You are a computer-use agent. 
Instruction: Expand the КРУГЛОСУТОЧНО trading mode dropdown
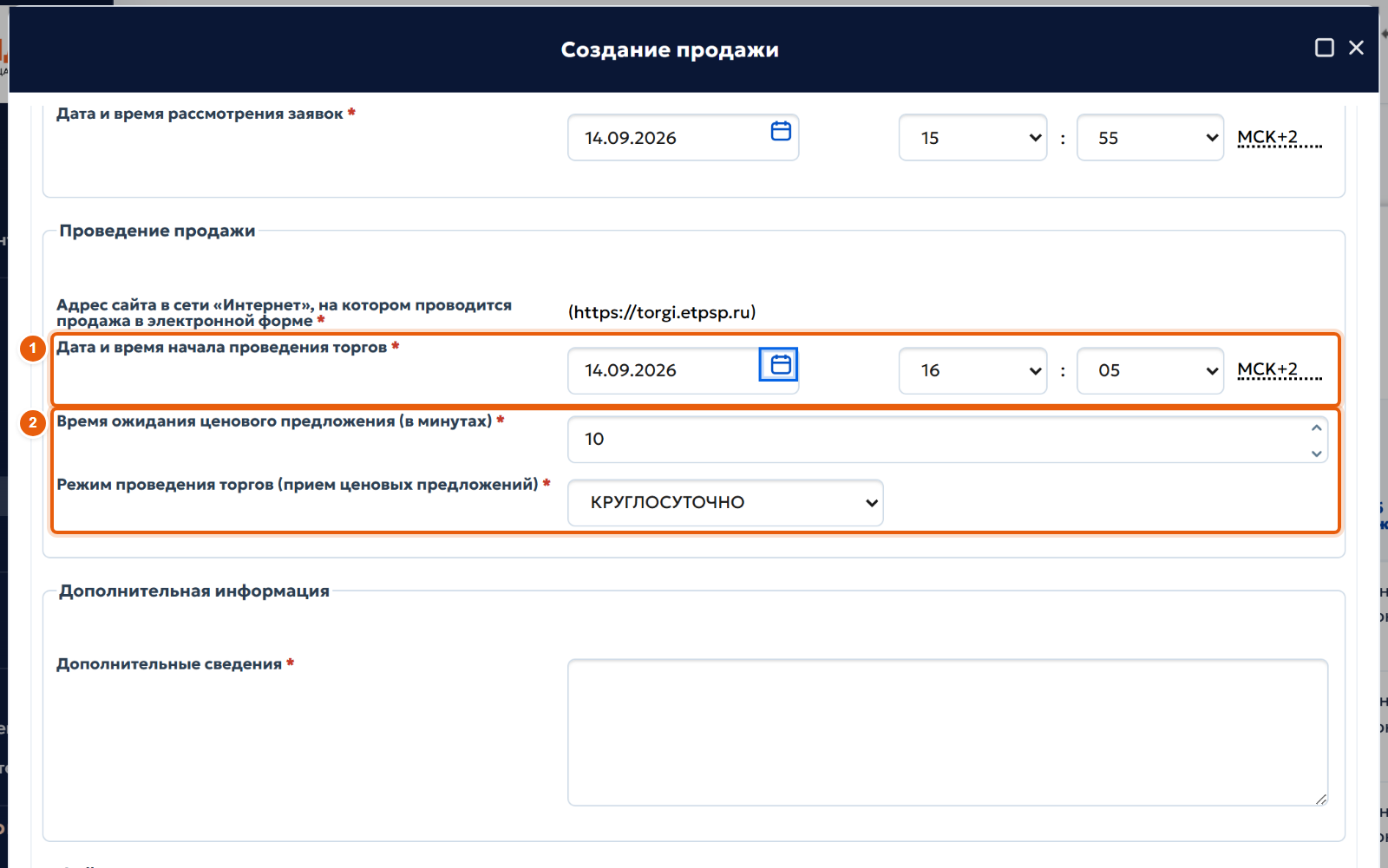pos(725,502)
